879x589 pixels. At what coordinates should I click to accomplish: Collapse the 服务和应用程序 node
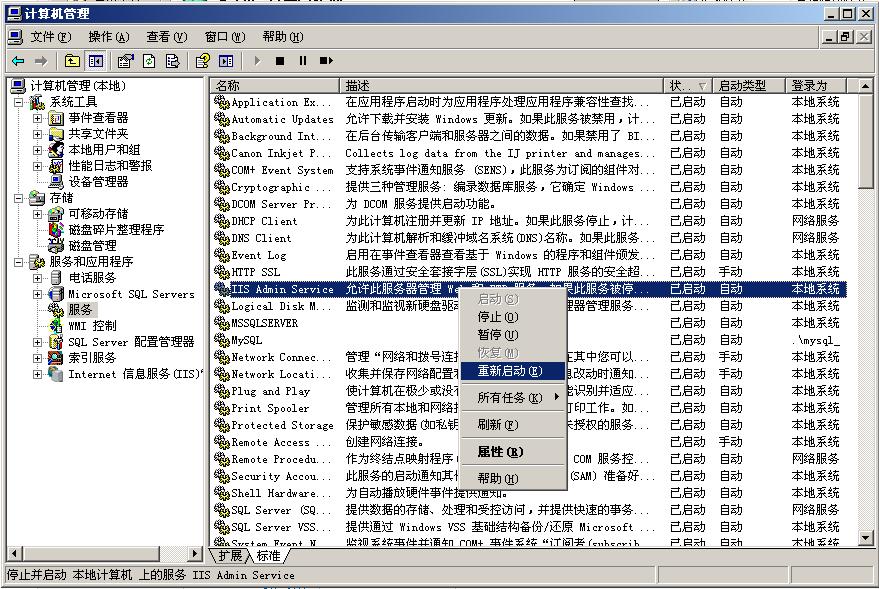pos(19,262)
